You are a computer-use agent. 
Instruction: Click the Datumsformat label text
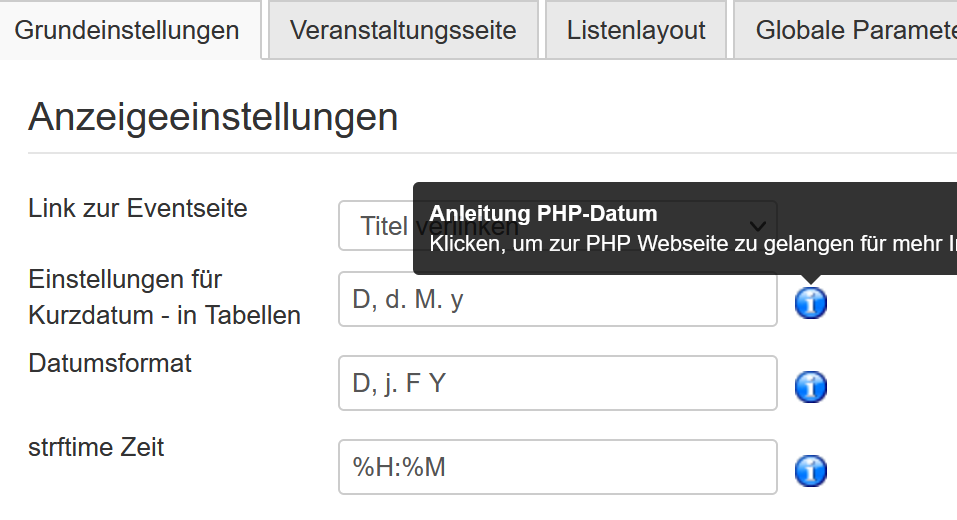coord(110,363)
